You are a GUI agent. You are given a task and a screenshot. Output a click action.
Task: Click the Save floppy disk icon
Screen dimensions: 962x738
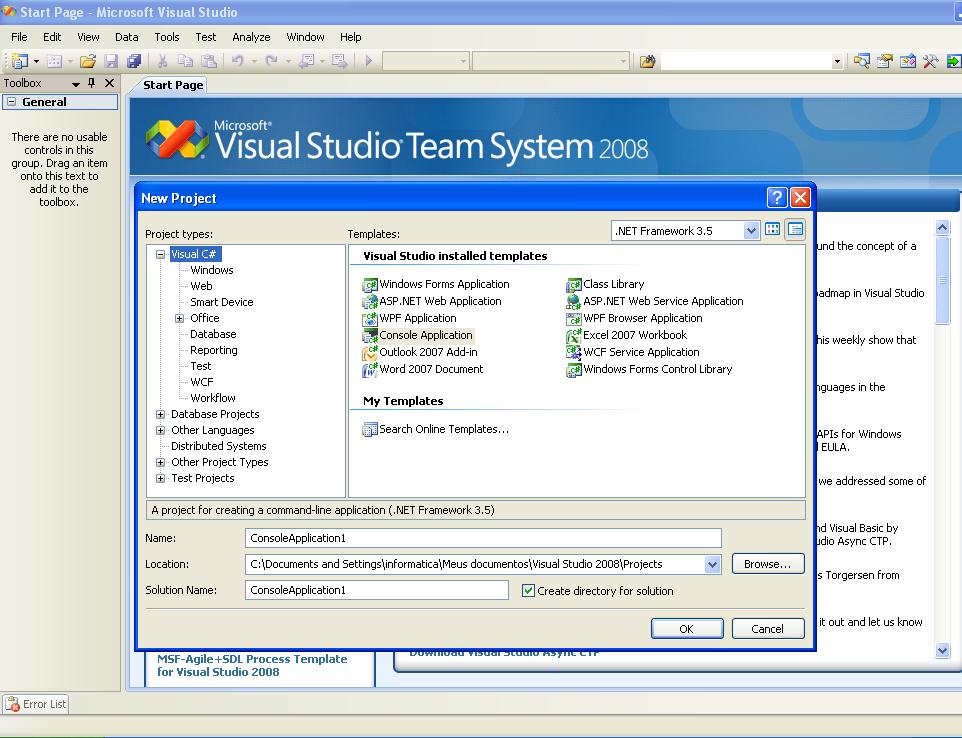click(x=111, y=61)
